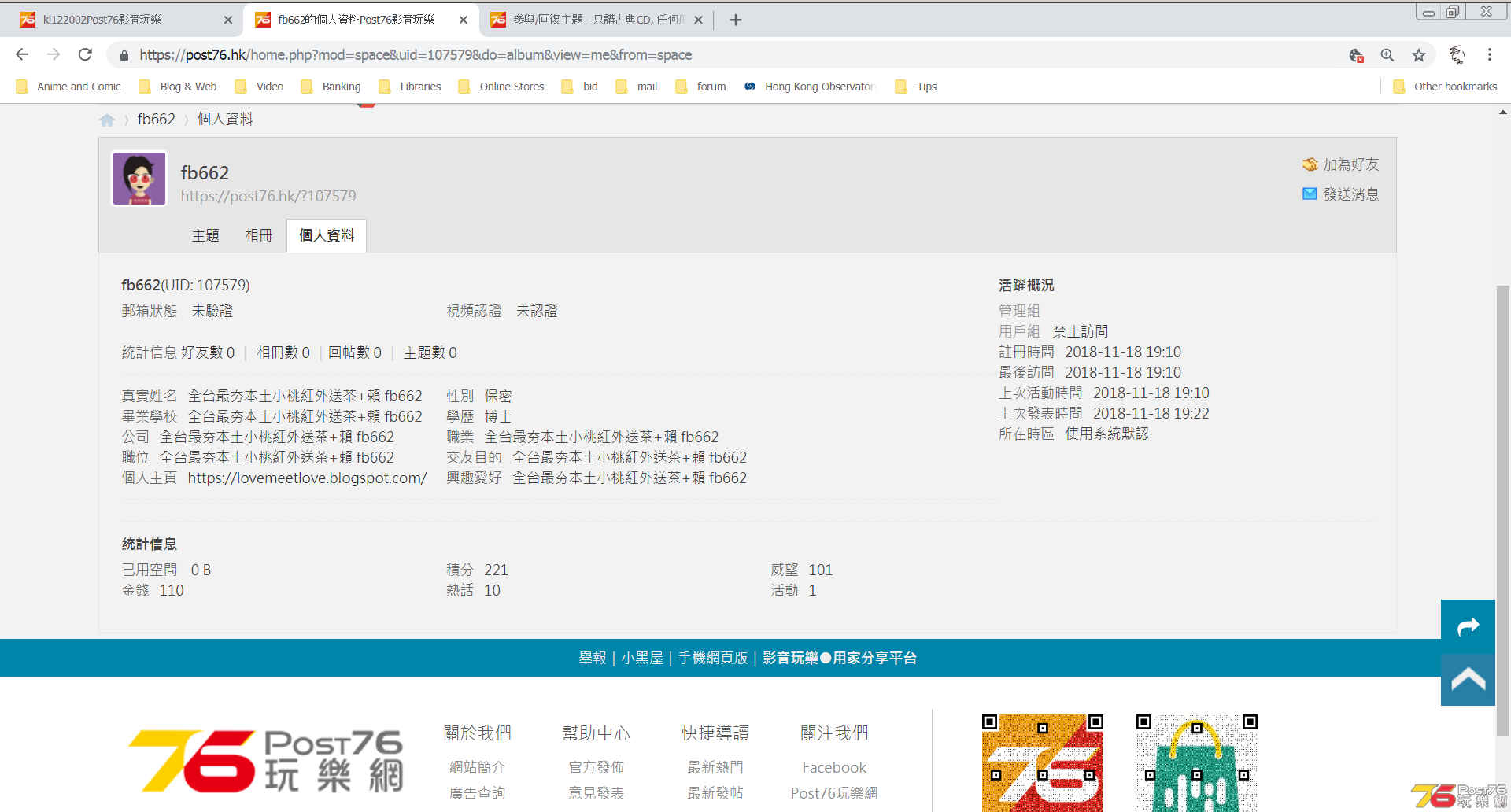Viewport: 1511px width, 812px height.
Task: Click 相冊數 0 stat link
Action: tap(283, 352)
